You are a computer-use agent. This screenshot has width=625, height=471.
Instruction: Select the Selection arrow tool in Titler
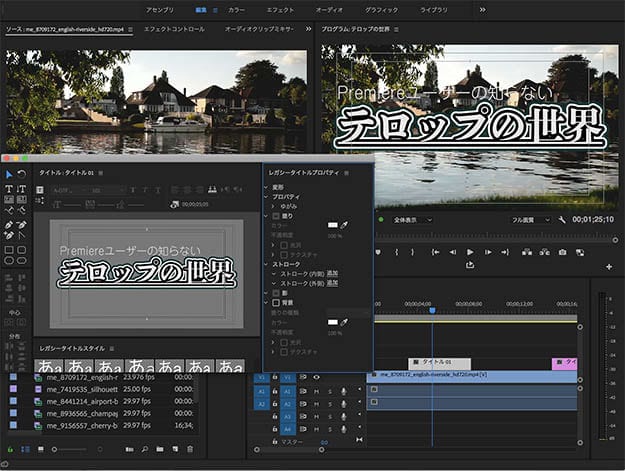tap(9, 175)
